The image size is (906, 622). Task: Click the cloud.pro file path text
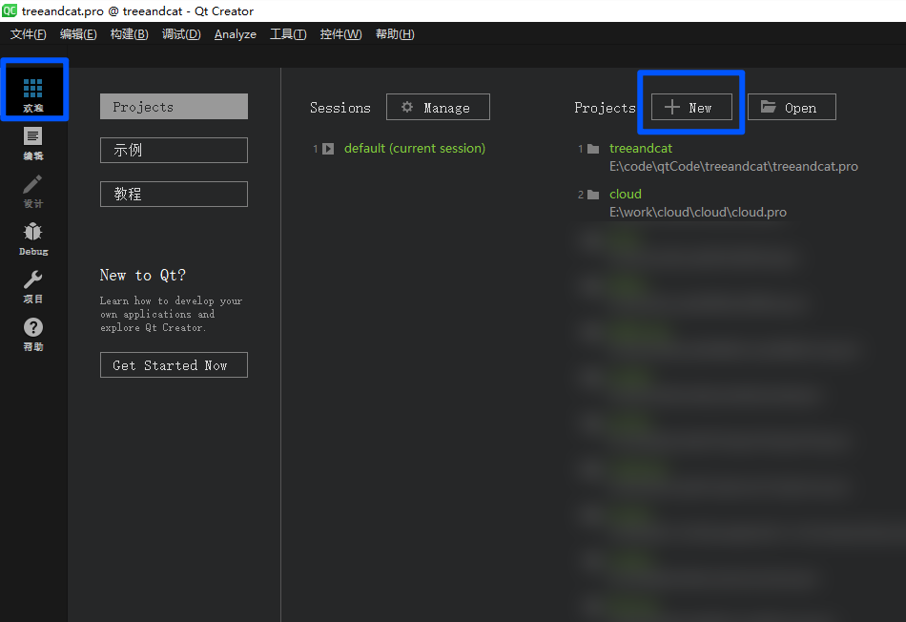[x=697, y=212]
